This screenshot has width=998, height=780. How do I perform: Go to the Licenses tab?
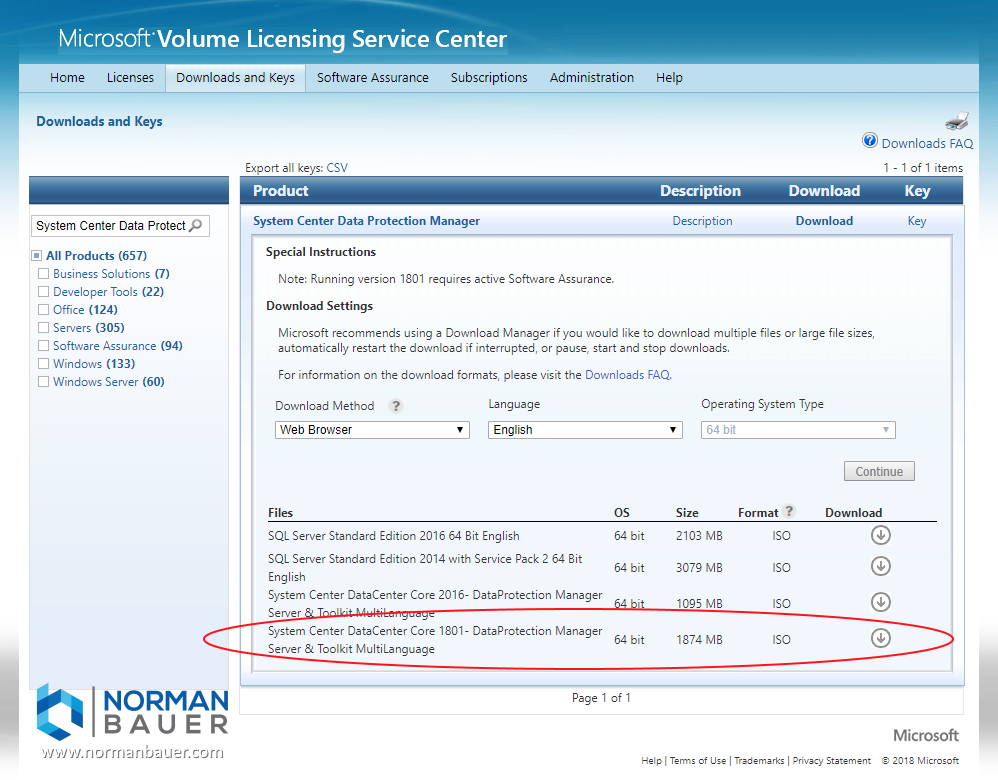pos(130,78)
